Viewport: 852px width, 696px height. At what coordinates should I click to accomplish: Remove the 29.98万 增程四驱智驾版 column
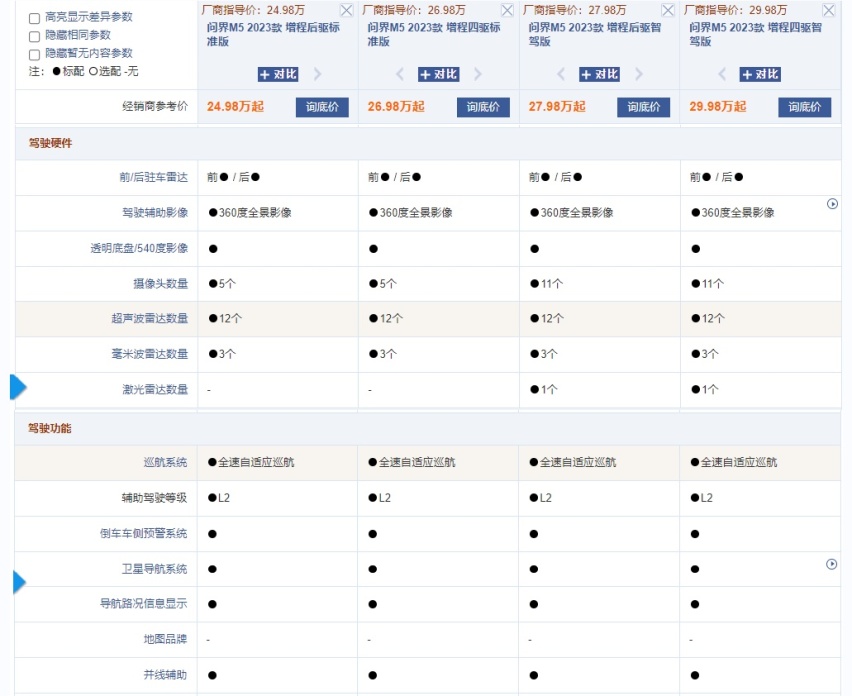829,10
